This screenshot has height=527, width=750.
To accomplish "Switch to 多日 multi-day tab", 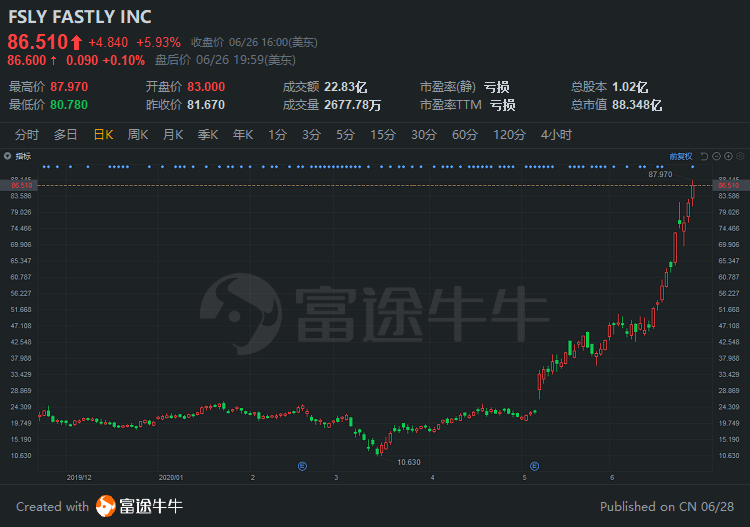I will click(x=66, y=135).
